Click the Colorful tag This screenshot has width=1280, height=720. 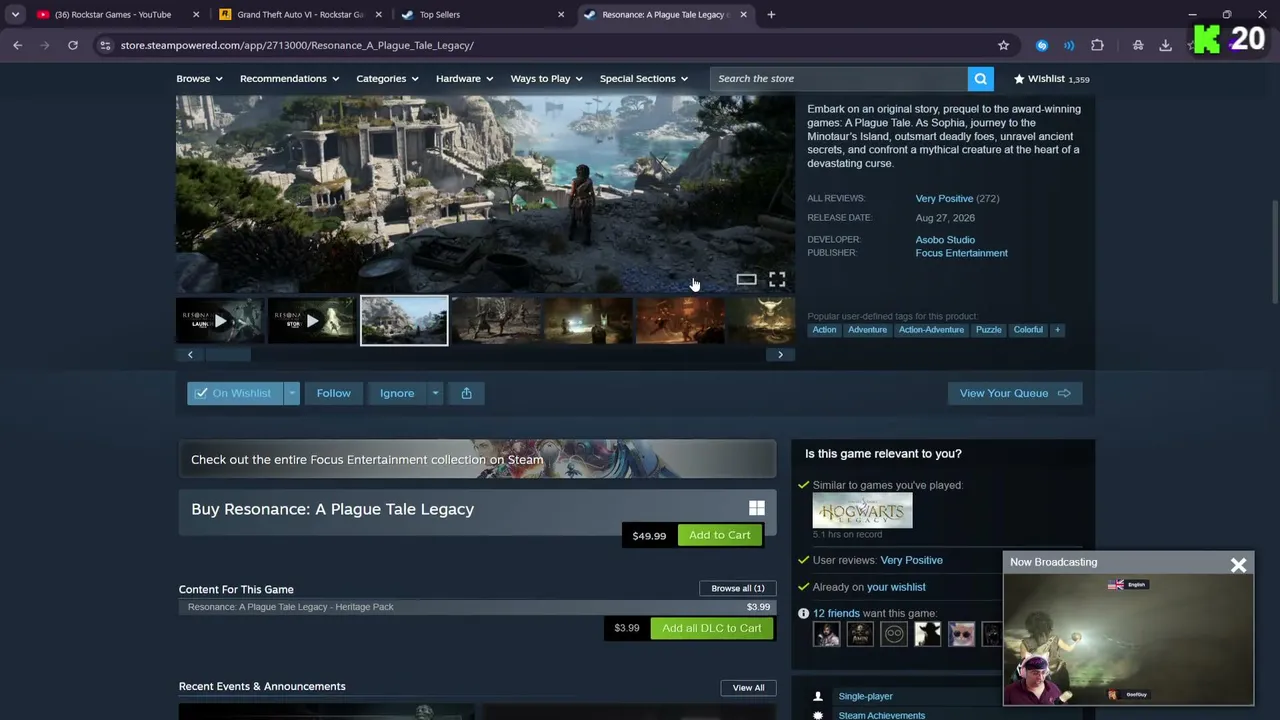pos(1028,330)
